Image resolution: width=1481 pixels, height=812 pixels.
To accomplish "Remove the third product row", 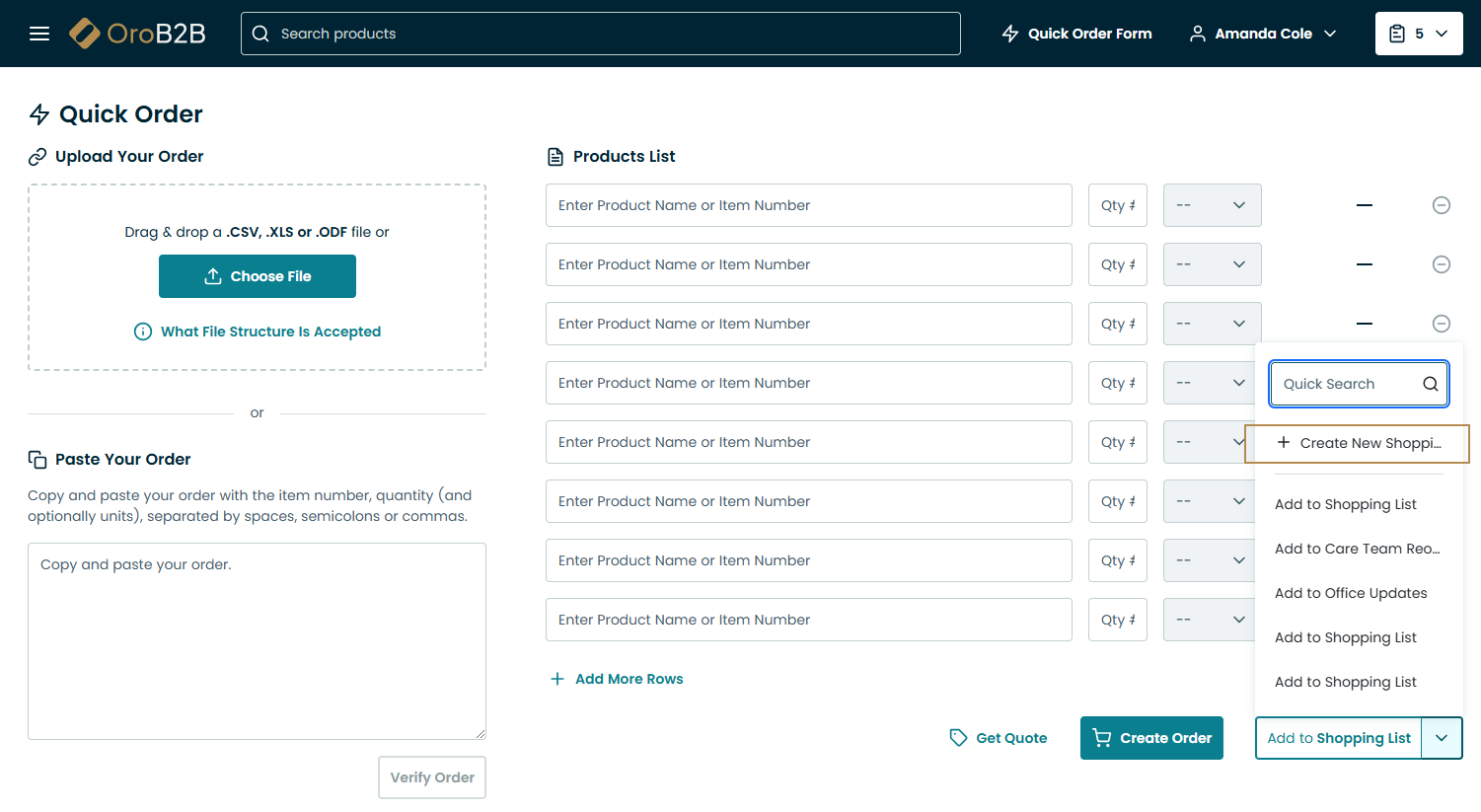I will click(1441, 324).
